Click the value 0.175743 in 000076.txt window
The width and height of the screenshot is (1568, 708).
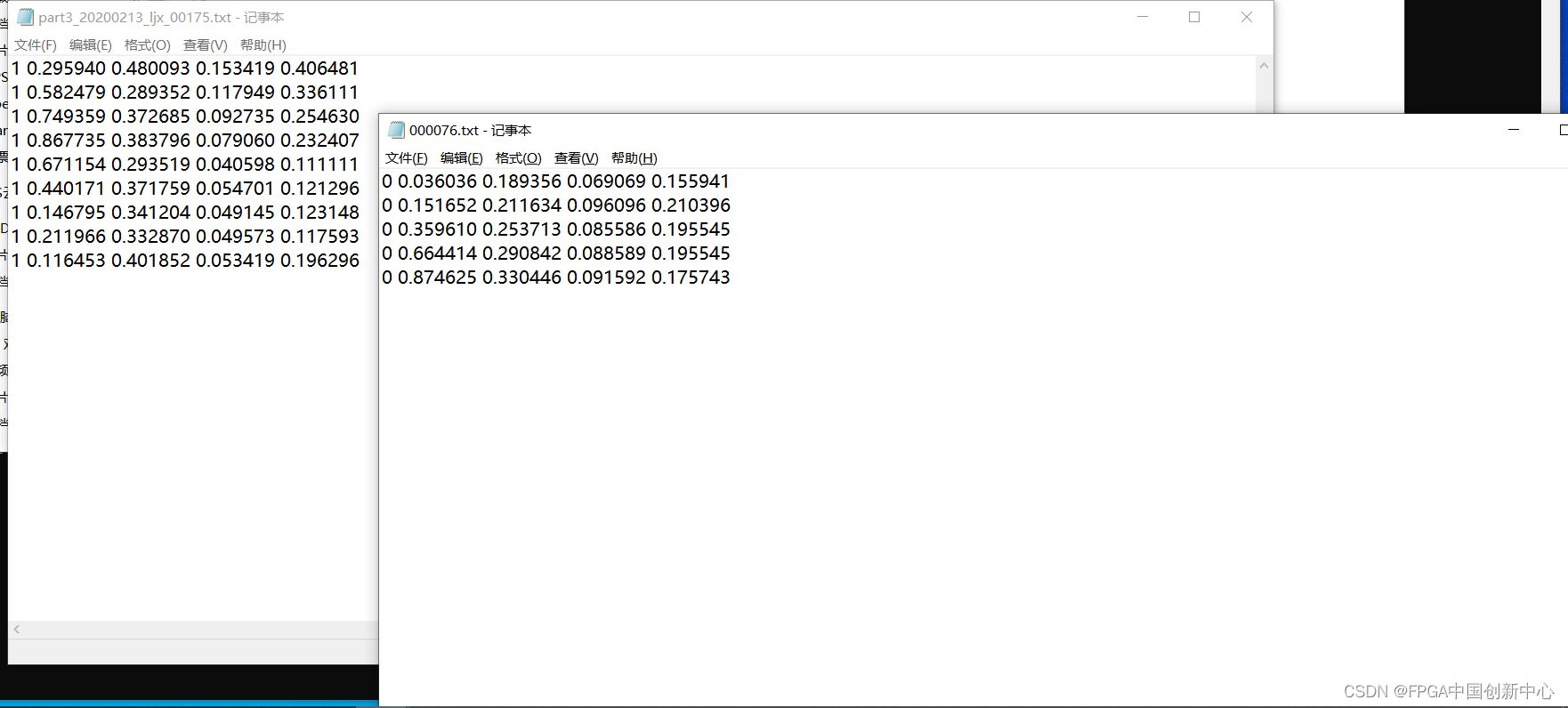pos(691,278)
